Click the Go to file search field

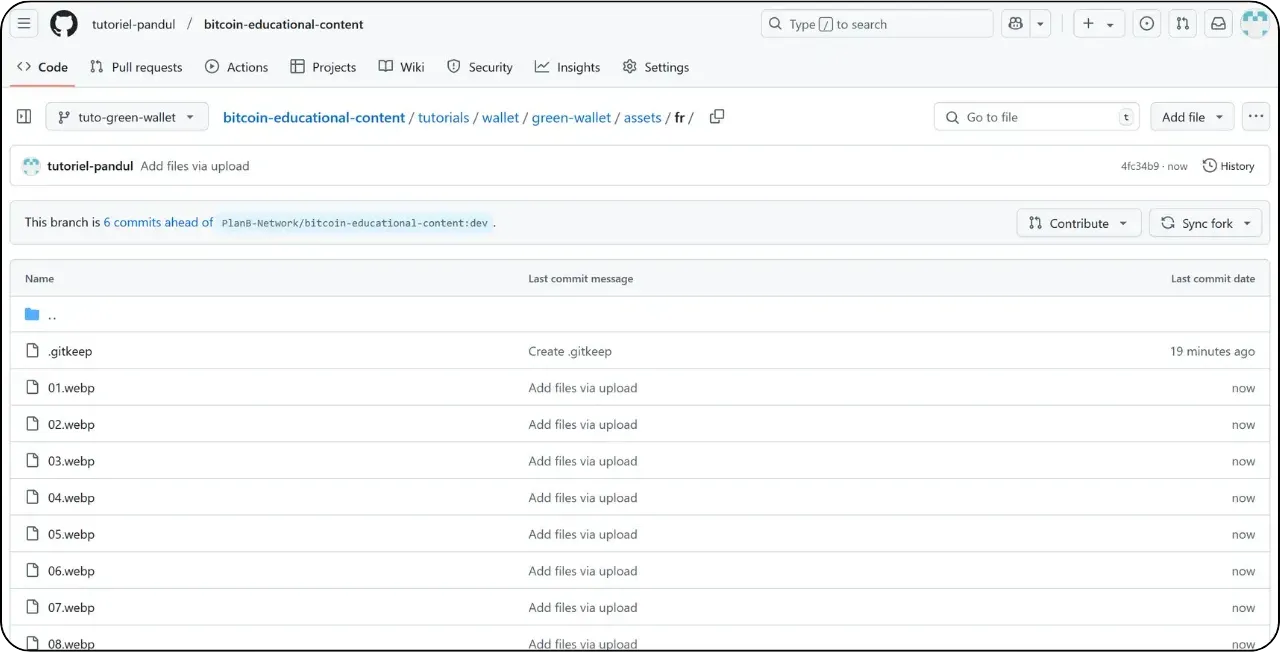1036,116
